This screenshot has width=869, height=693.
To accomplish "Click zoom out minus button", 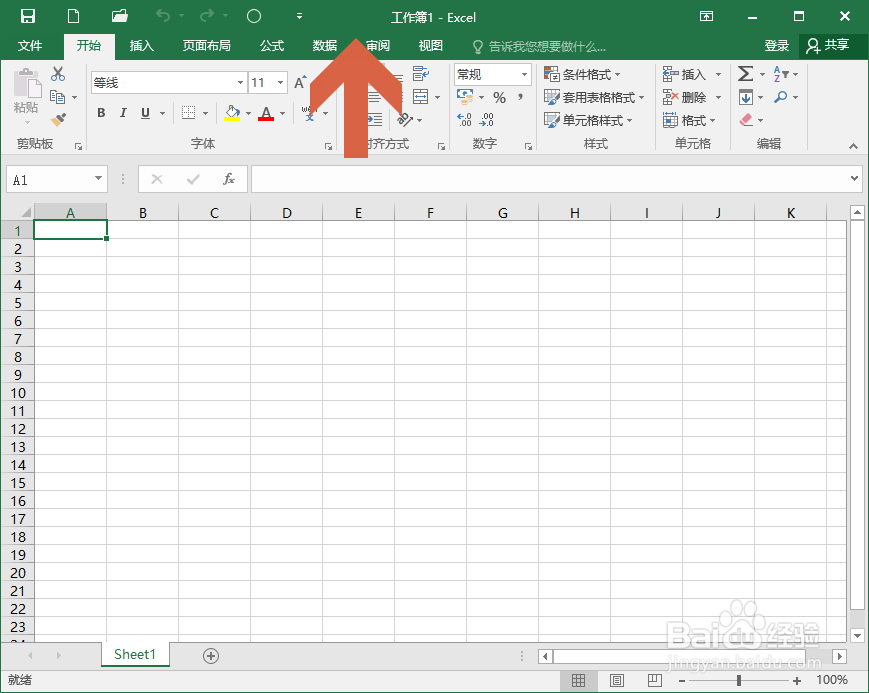I will coord(682,681).
